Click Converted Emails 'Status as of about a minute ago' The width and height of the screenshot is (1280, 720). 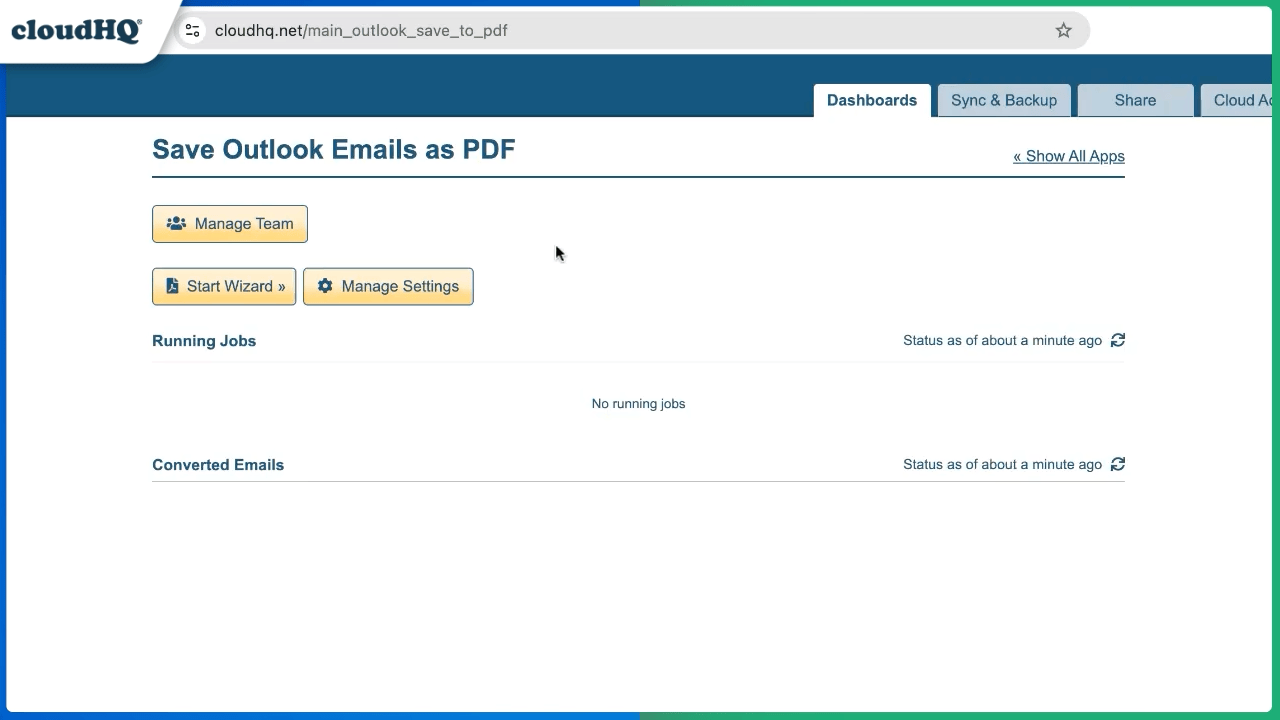point(1002,465)
